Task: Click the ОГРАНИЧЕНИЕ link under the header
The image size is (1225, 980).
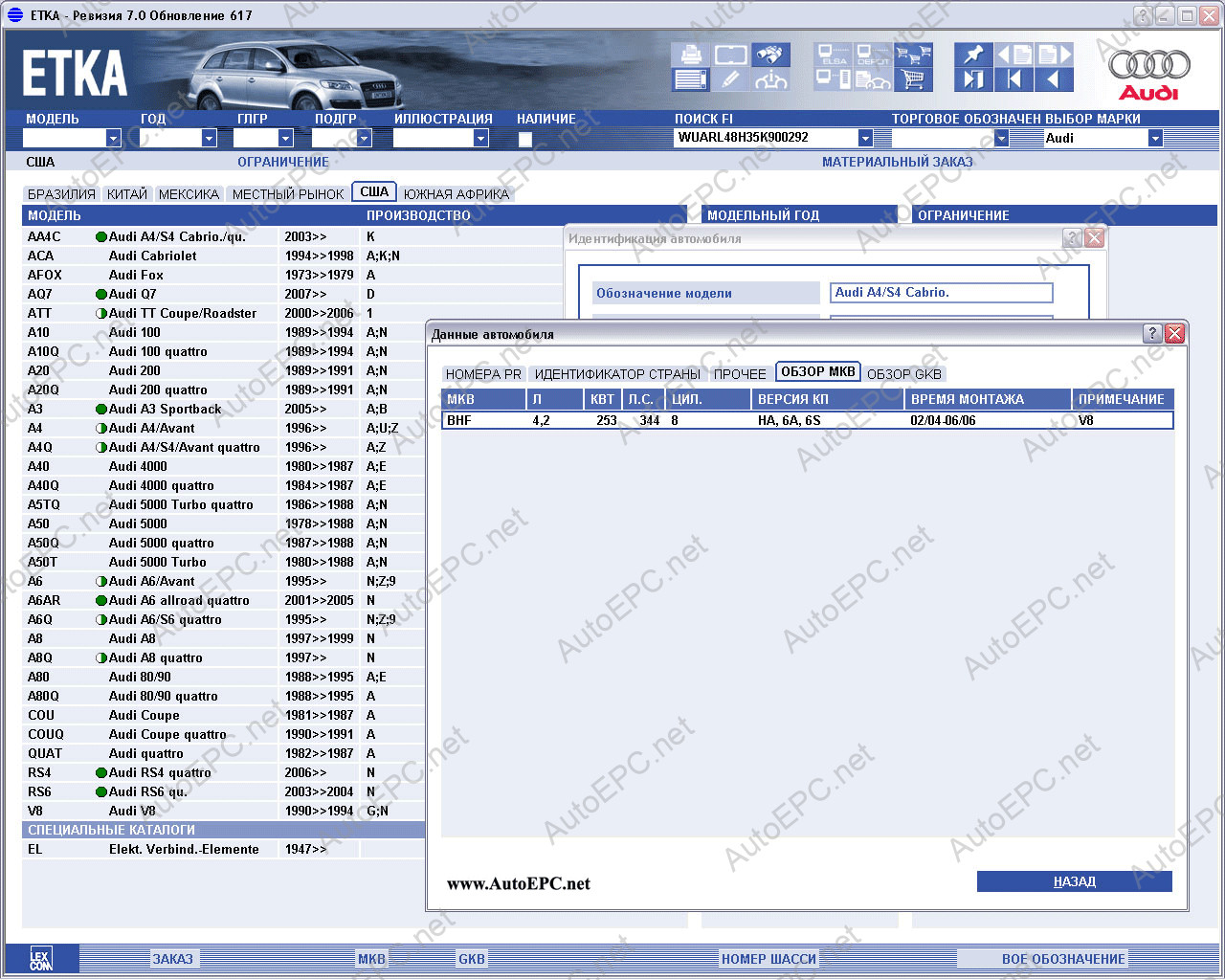Action: point(283,162)
